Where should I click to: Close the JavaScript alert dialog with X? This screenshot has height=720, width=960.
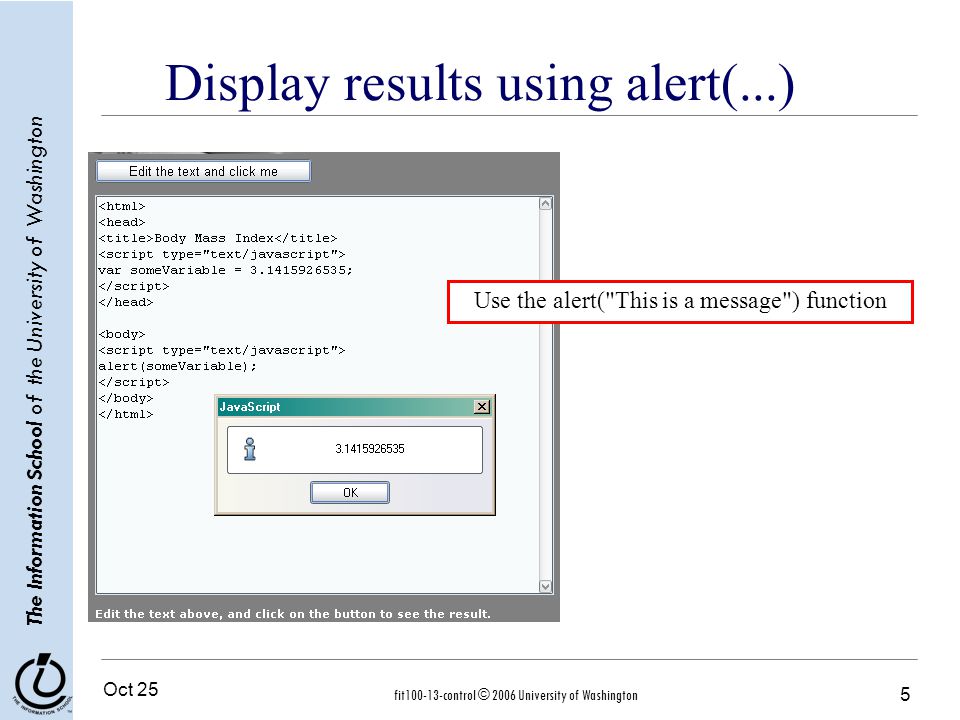(x=482, y=407)
